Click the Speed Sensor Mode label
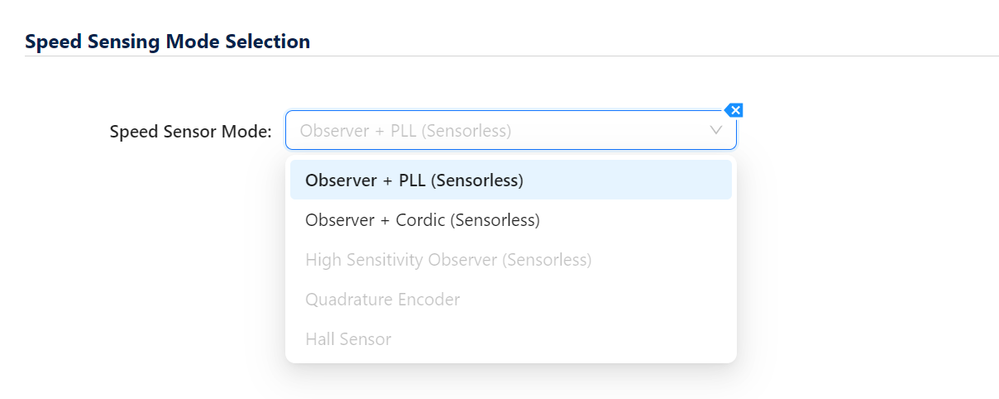The width and height of the screenshot is (999, 399). [190, 131]
